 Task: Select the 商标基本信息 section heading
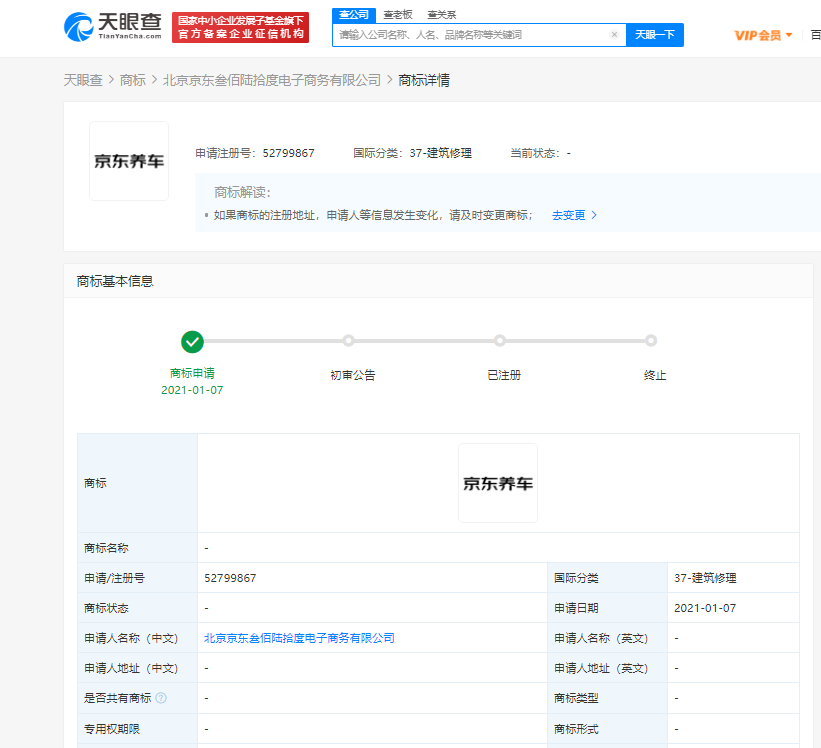[115, 282]
